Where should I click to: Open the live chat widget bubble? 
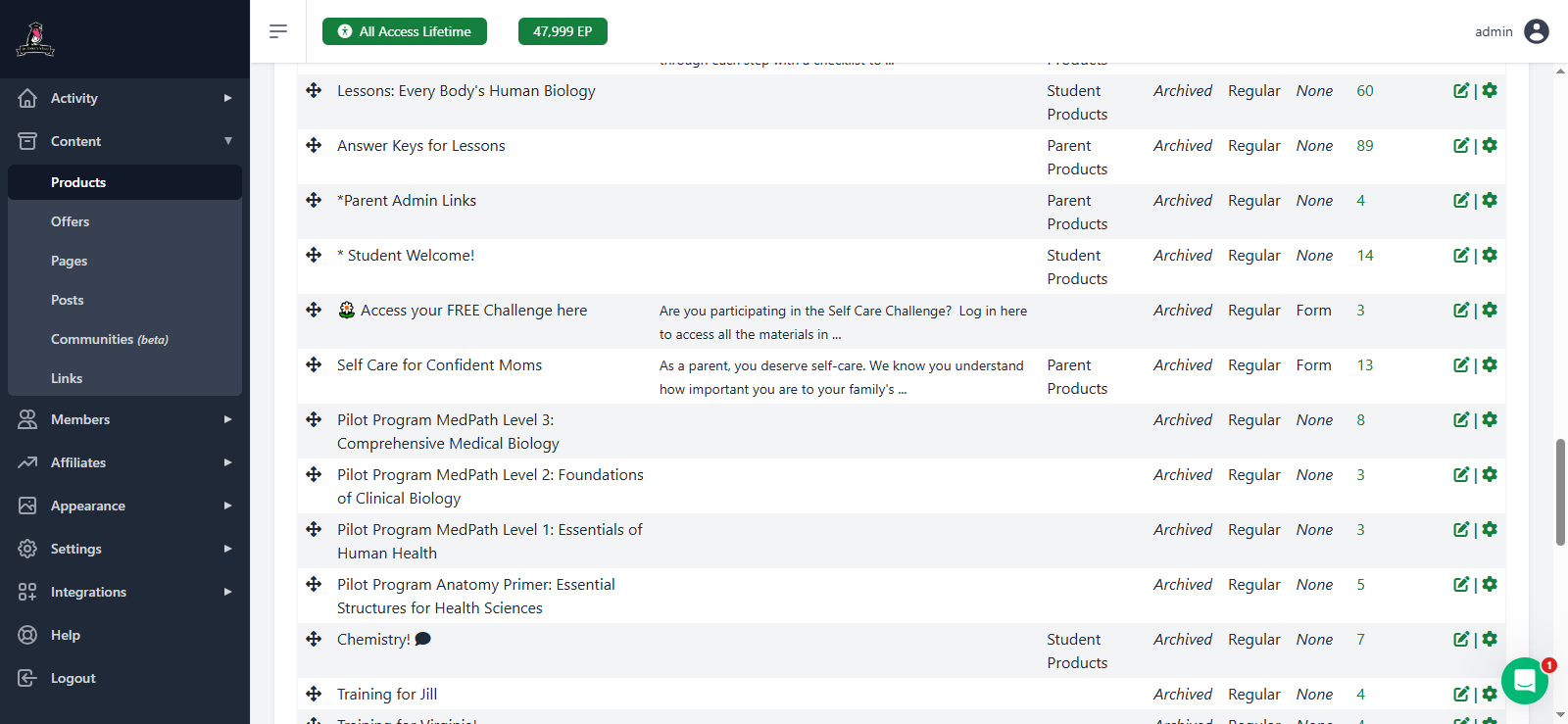point(1524,680)
